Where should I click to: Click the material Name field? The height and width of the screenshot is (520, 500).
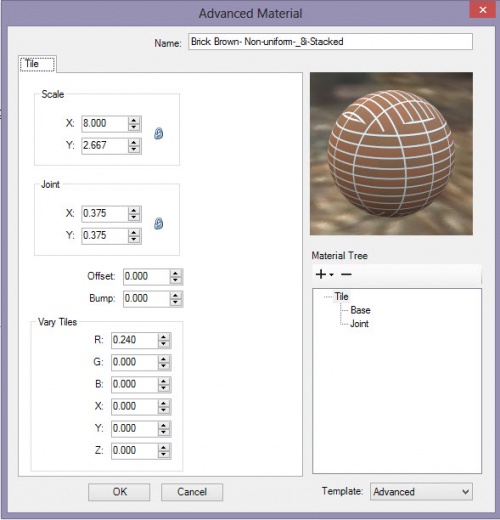click(330, 42)
